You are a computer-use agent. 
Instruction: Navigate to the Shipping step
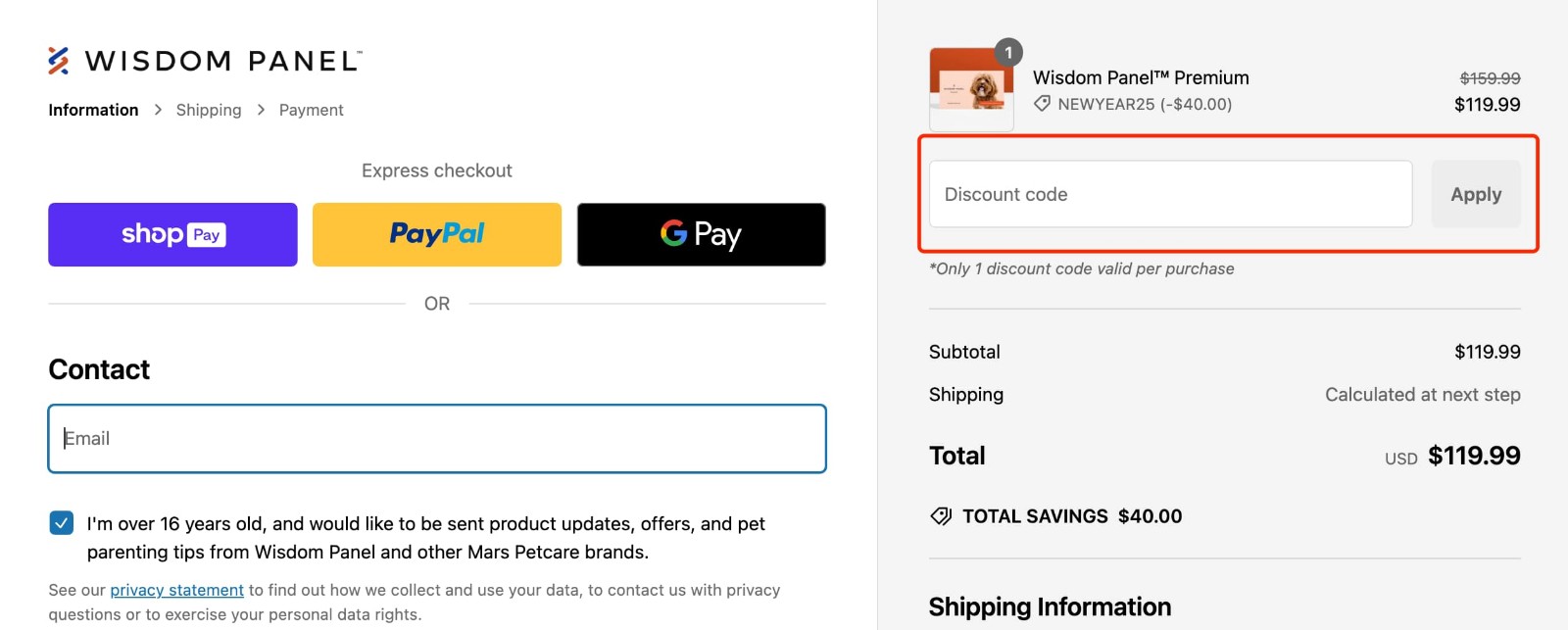tap(208, 110)
